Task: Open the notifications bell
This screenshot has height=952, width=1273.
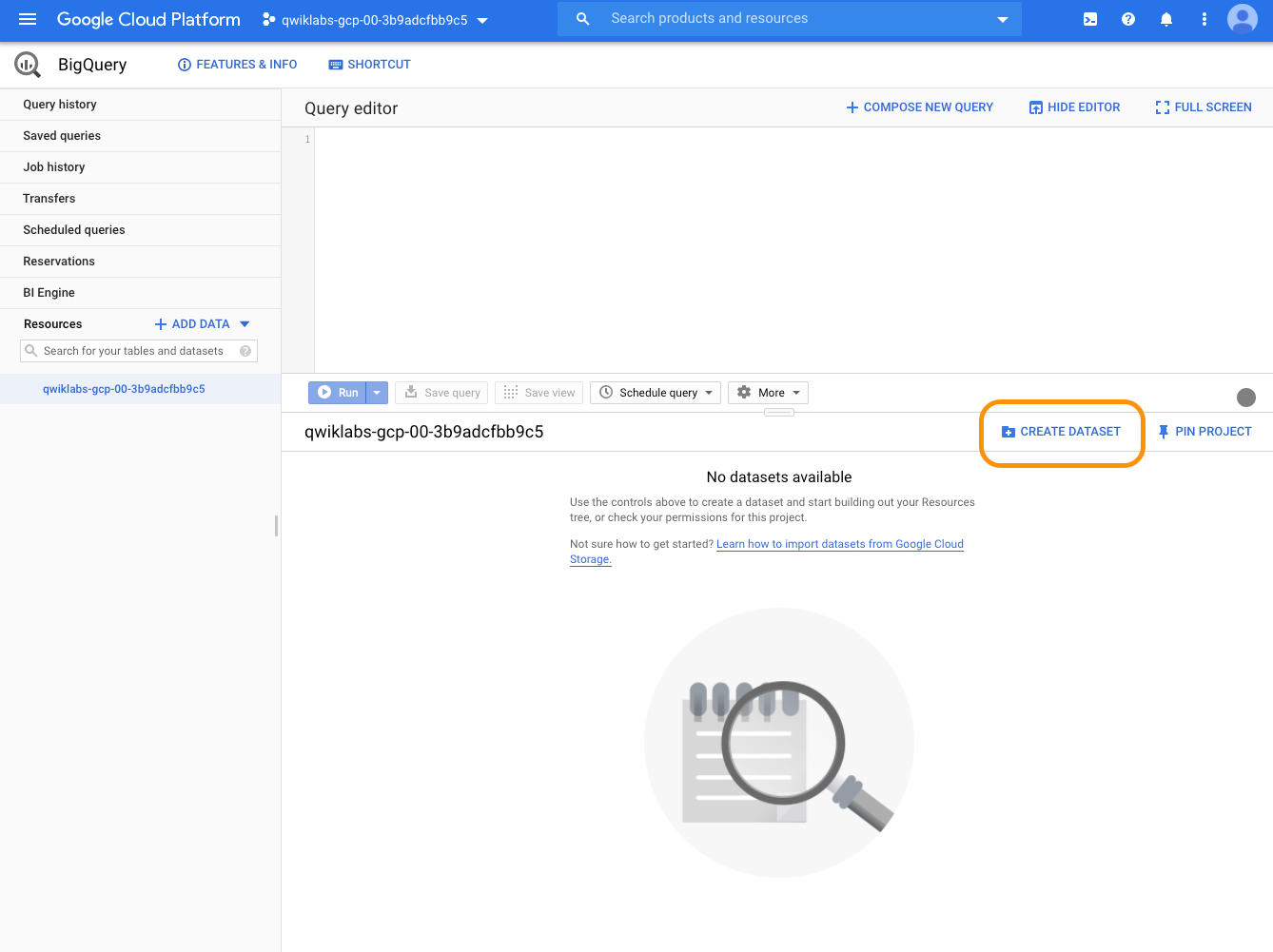Action: coord(1166,19)
